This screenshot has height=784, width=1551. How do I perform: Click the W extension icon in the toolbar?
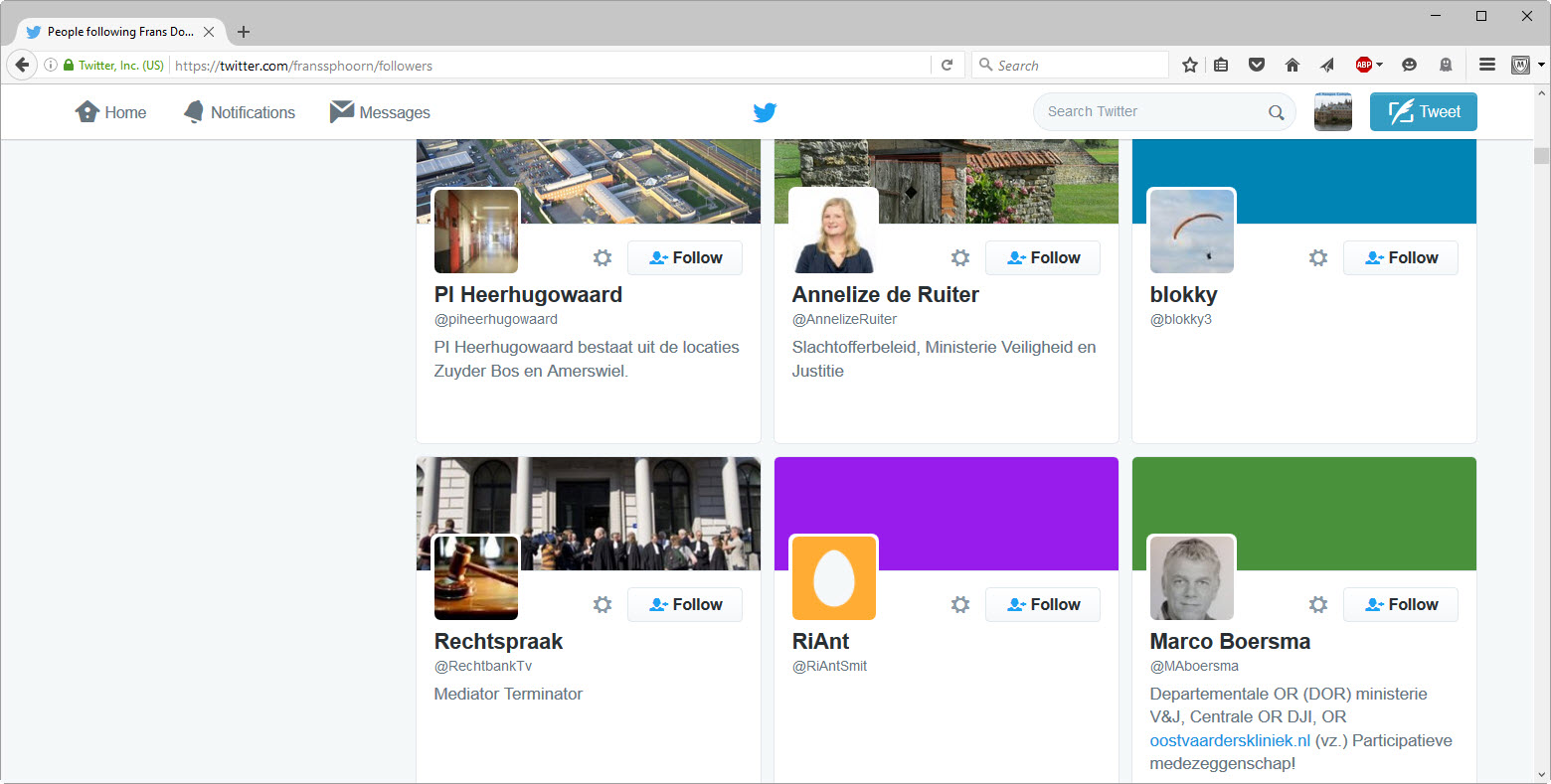click(x=1520, y=66)
